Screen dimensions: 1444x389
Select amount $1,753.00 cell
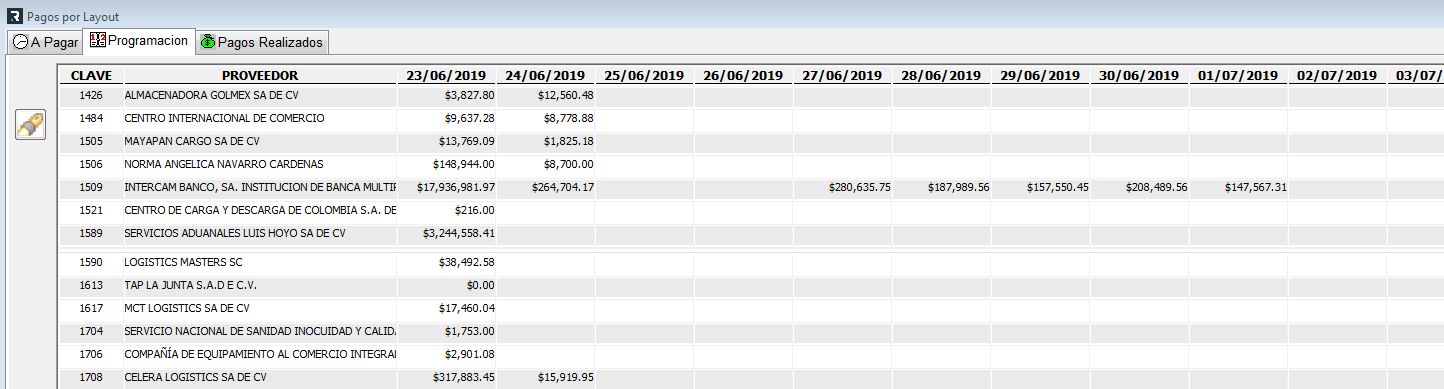pyautogui.click(x=447, y=331)
